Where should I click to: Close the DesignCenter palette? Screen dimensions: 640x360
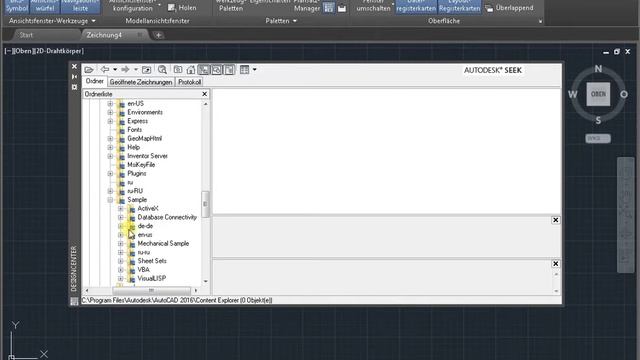tap(74, 66)
